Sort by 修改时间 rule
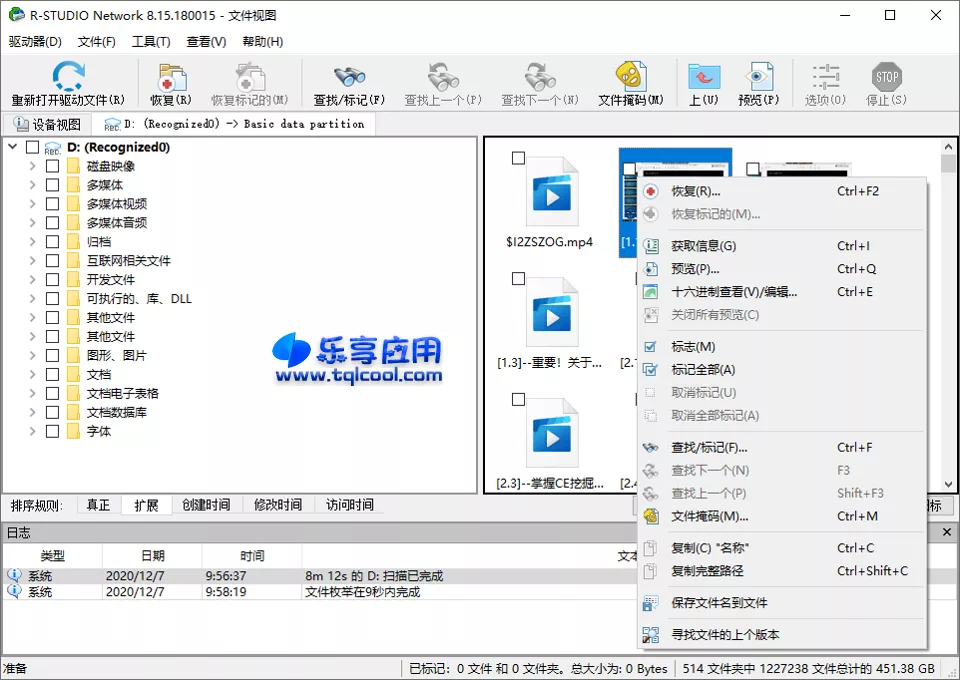960x680 pixels. (278, 505)
